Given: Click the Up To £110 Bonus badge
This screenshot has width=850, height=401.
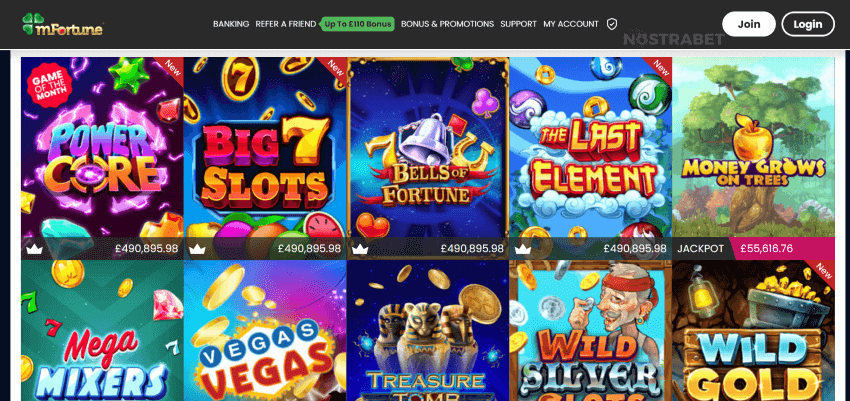Looking at the screenshot, I should 357,24.
